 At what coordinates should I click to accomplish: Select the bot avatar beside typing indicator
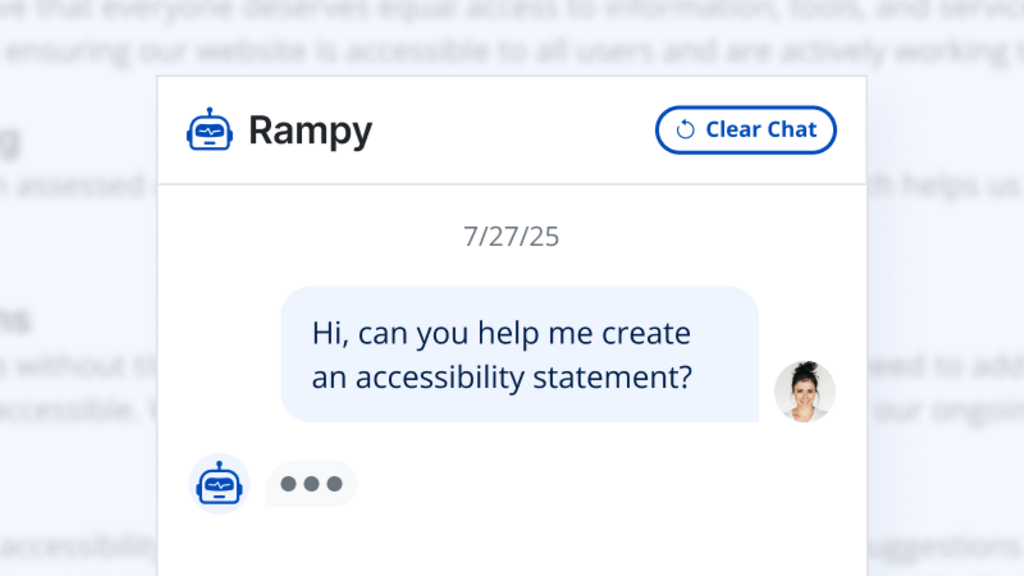[219, 484]
